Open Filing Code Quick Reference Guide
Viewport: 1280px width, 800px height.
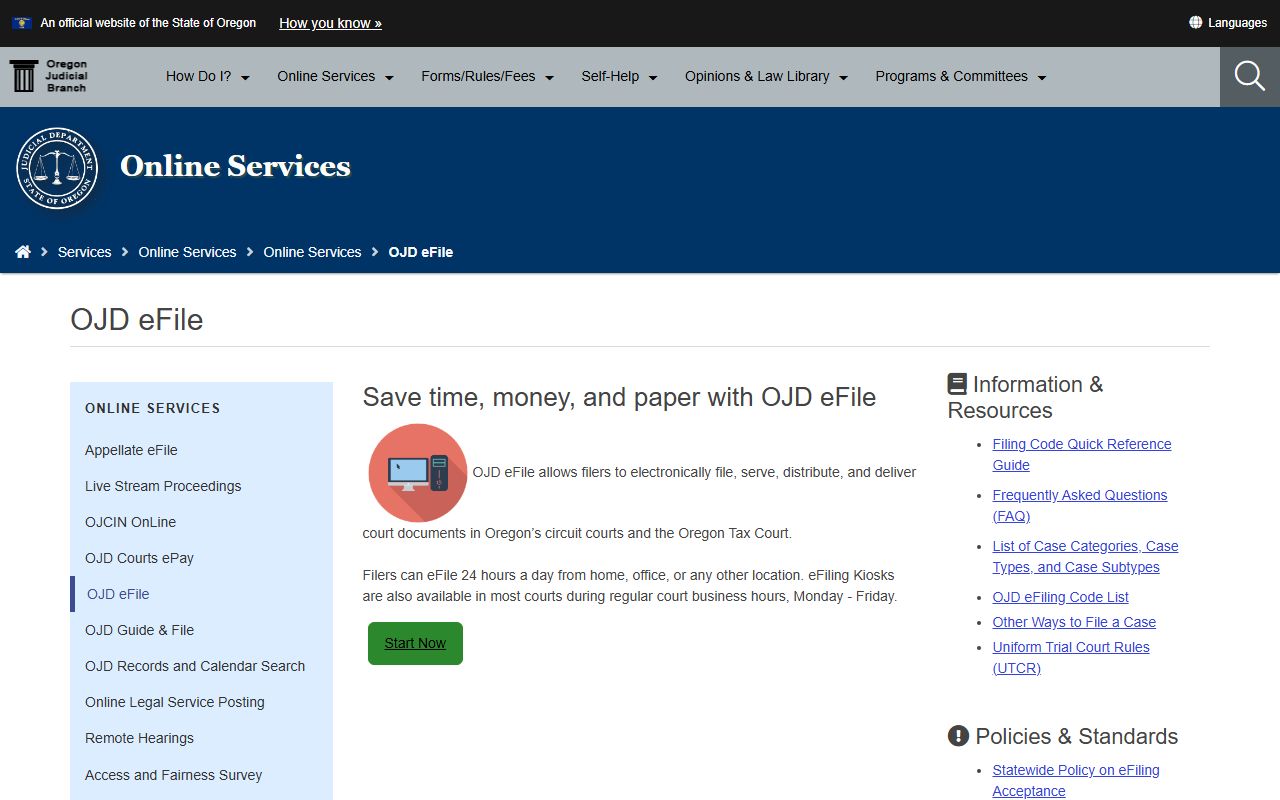pyautogui.click(x=1082, y=454)
